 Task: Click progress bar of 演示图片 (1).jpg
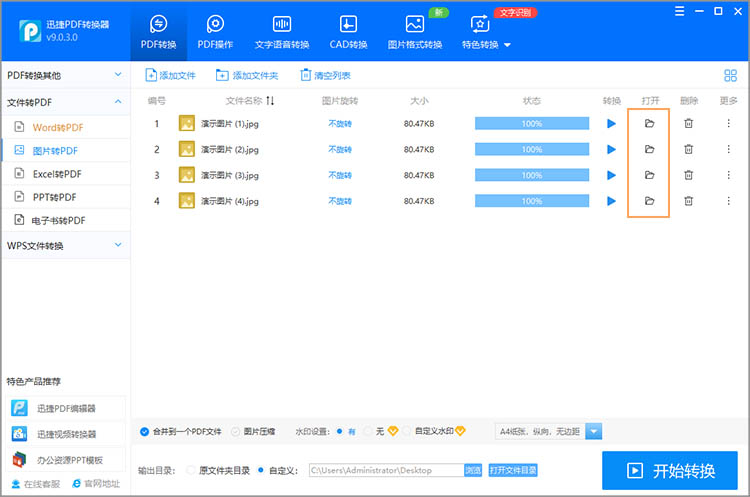532,123
